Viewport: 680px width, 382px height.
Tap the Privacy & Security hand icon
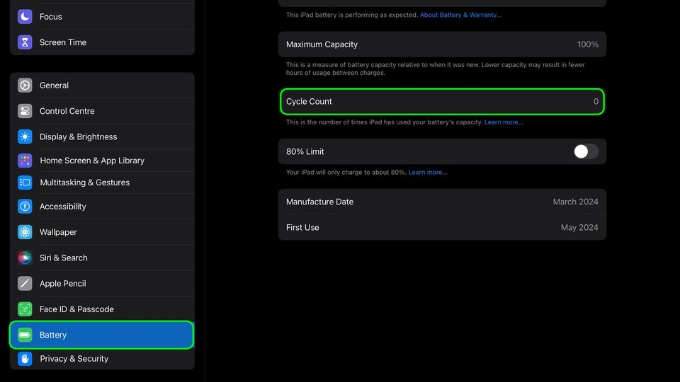point(25,359)
